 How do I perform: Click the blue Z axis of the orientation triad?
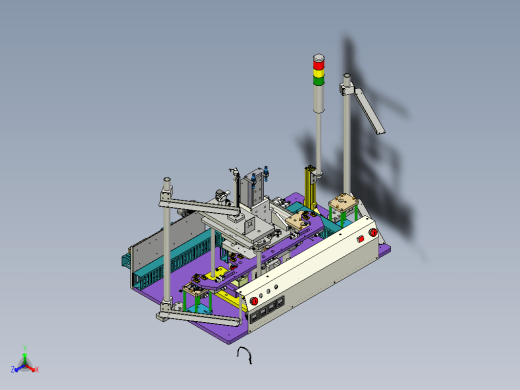click(17, 369)
